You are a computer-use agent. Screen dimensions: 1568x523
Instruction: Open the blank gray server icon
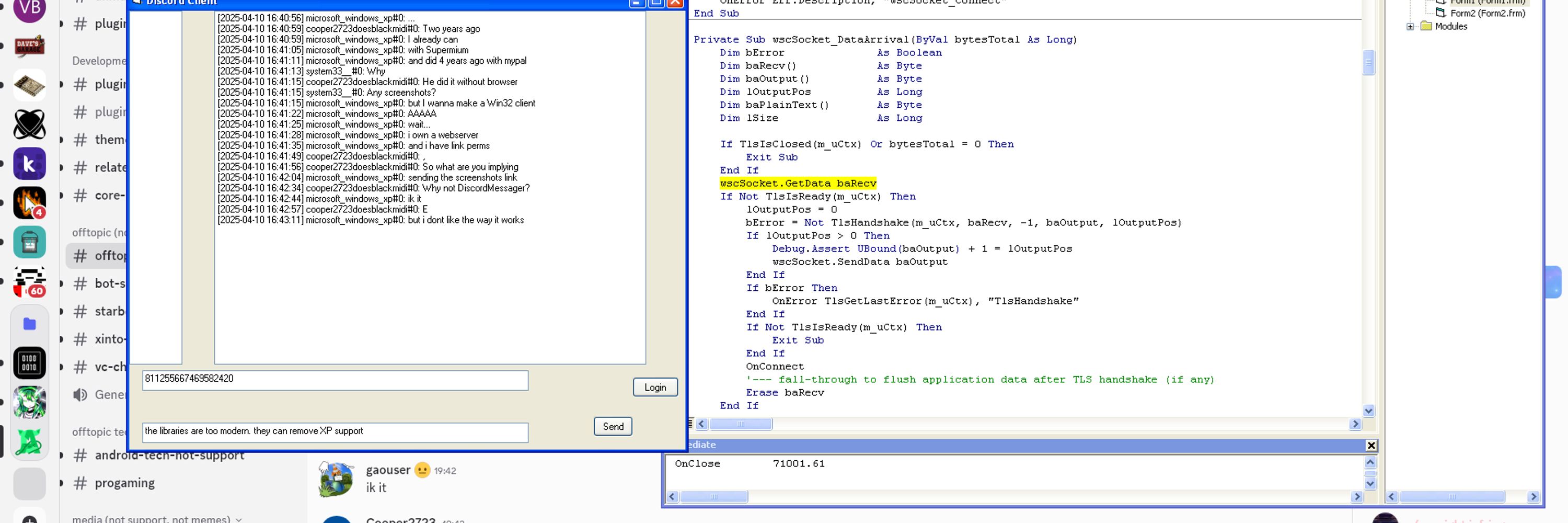coord(29,484)
